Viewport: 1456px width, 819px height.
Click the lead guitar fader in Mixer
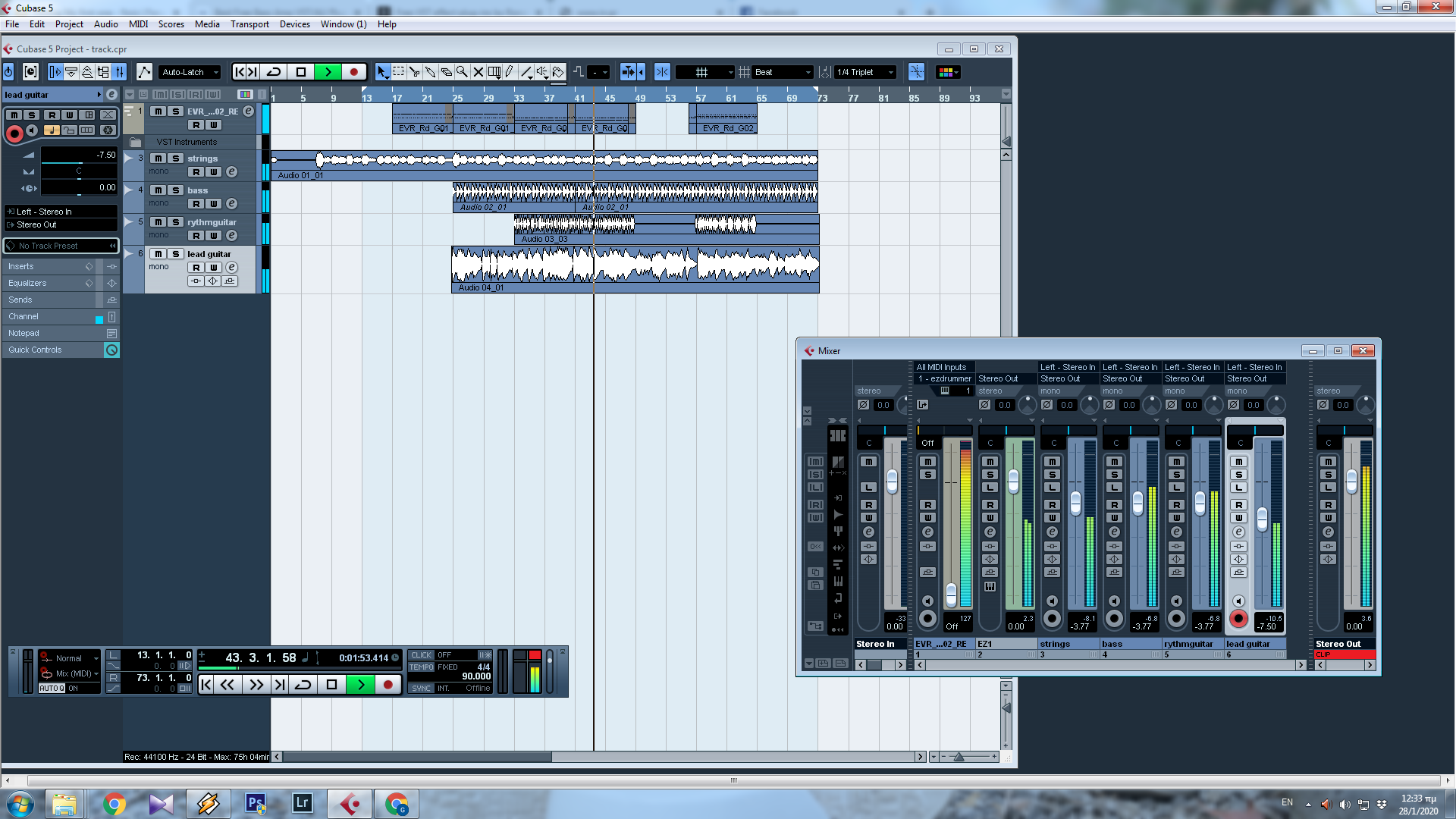[x=1262, y=519]
